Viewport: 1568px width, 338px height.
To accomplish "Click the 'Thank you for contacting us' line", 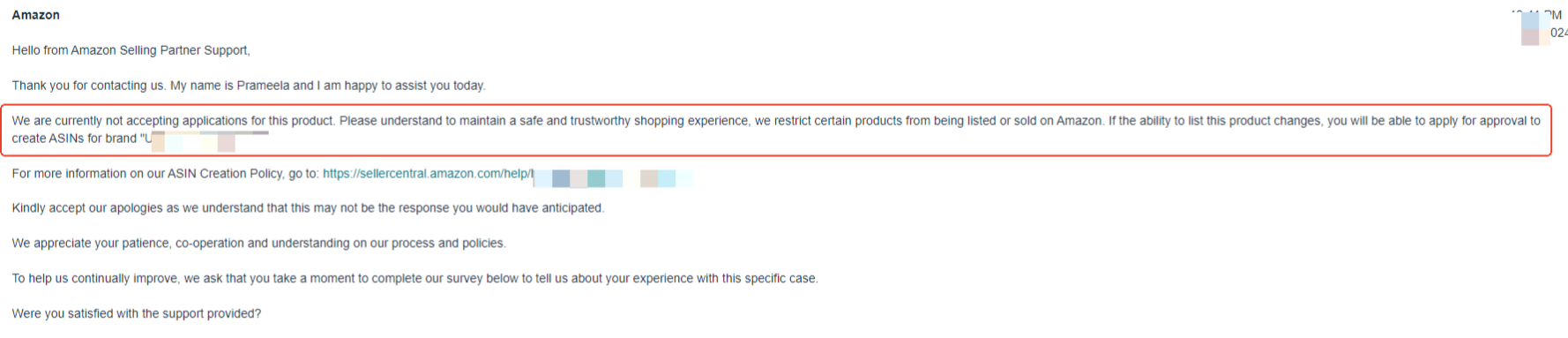I will (x=249, y=86).
